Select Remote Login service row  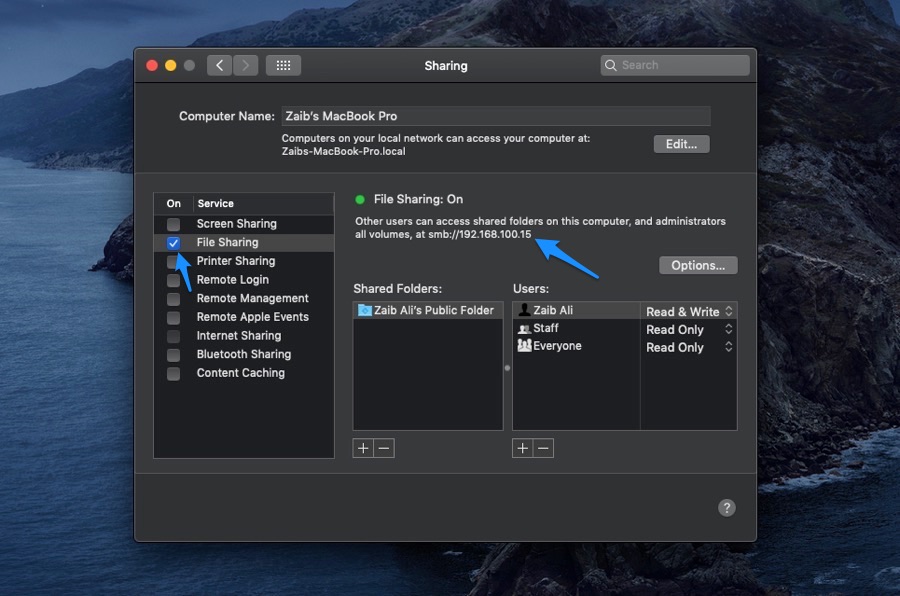pyautogui.click(x=244, y=280)
